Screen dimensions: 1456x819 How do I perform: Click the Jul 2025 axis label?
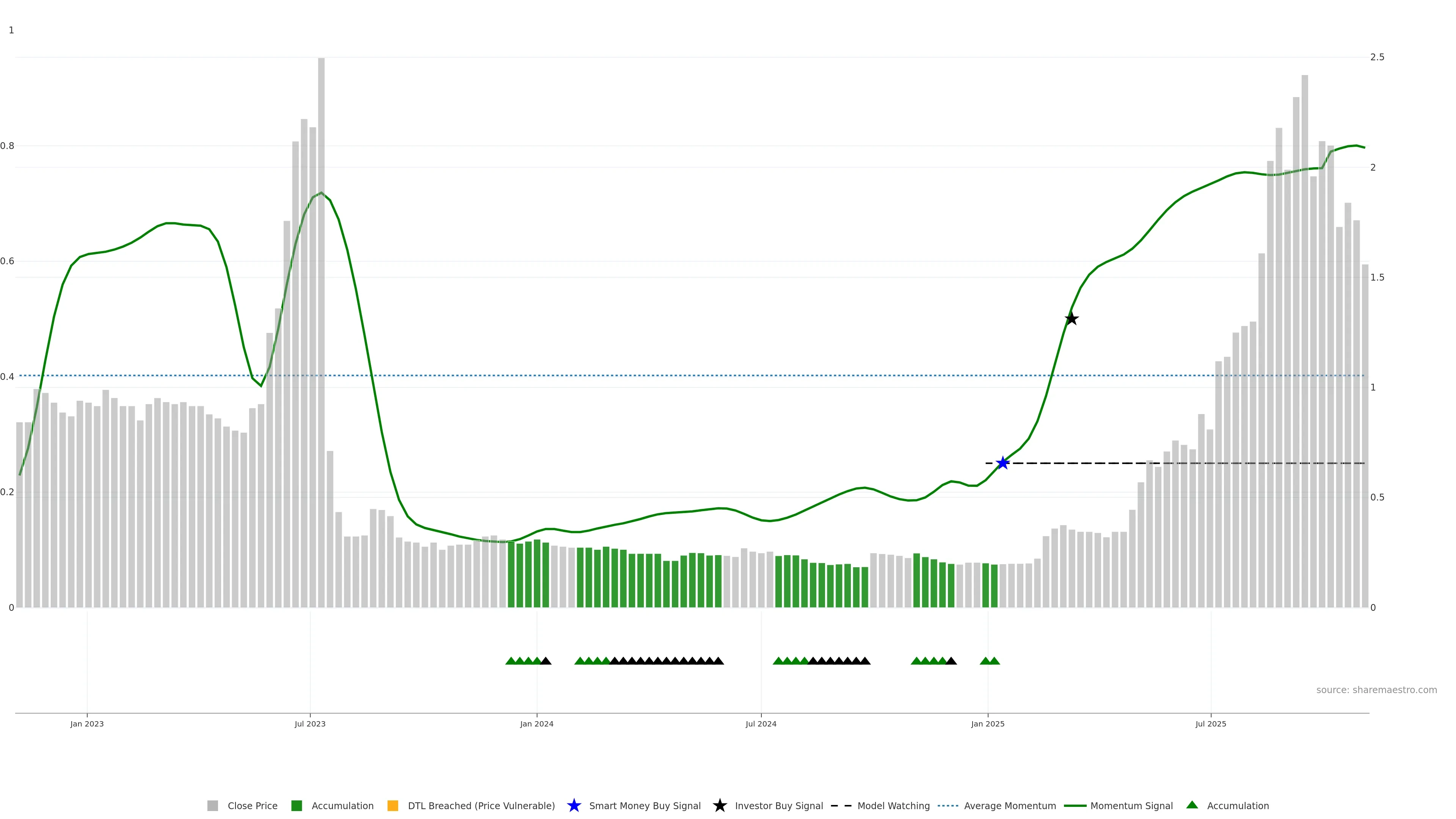[1211, 723]
